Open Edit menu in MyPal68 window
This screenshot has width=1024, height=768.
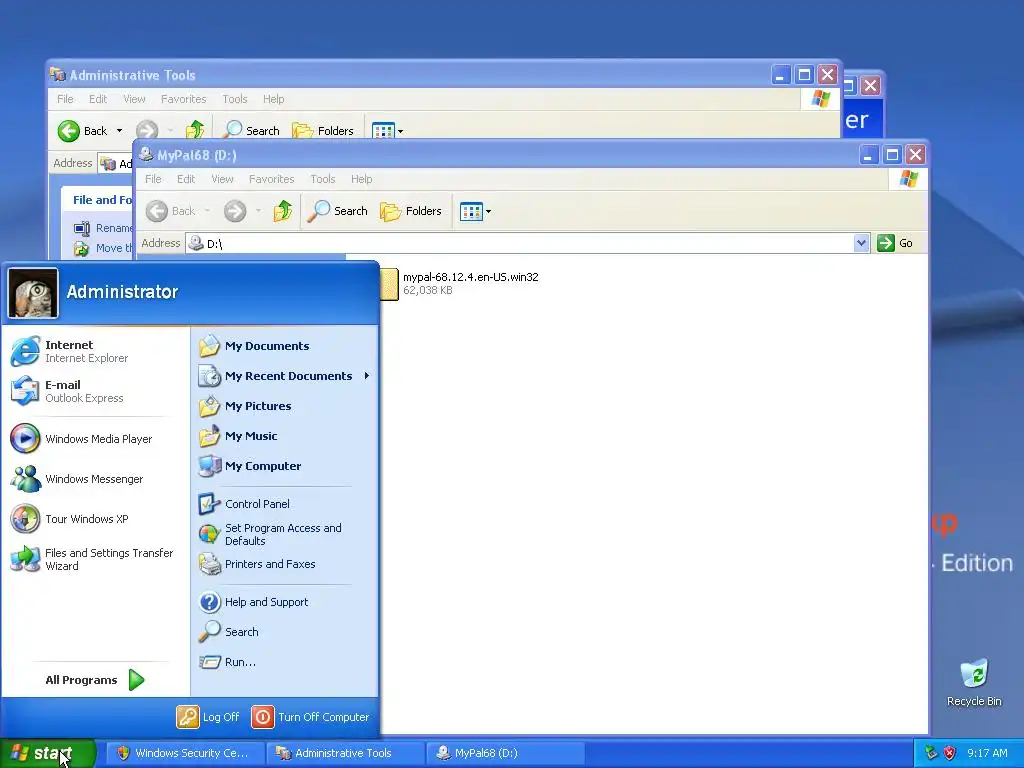click(186, 179)
